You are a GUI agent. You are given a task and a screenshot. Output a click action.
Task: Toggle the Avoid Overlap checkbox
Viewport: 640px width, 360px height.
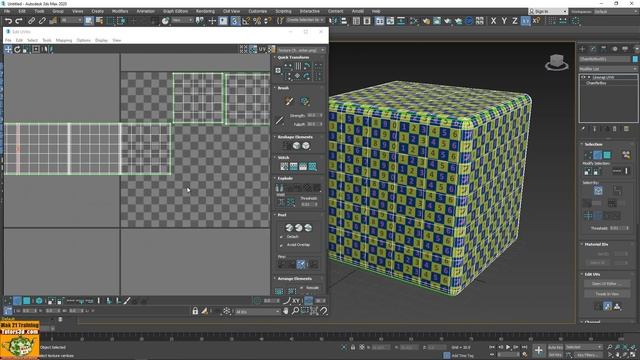tap(281, 245)
